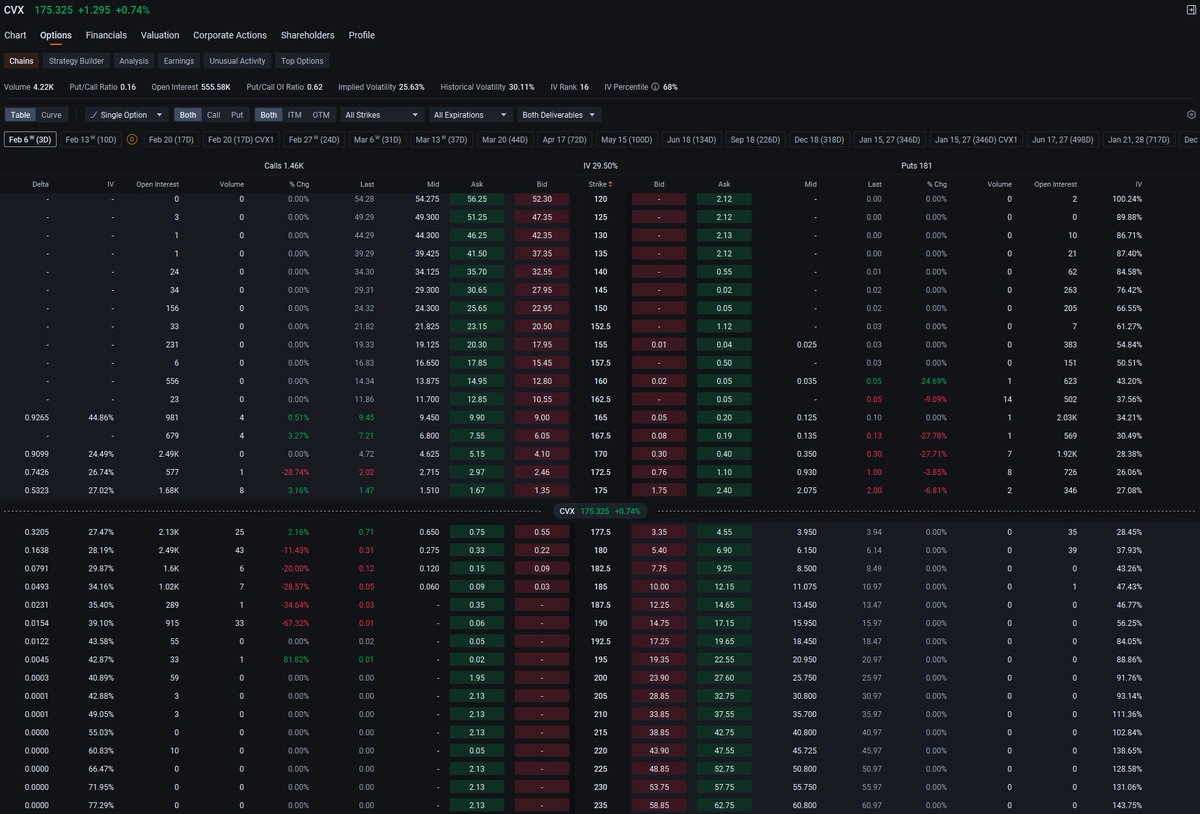Select the May 15 (100D) expiration
Viewport: 1200px width, 814px height.
627,140
